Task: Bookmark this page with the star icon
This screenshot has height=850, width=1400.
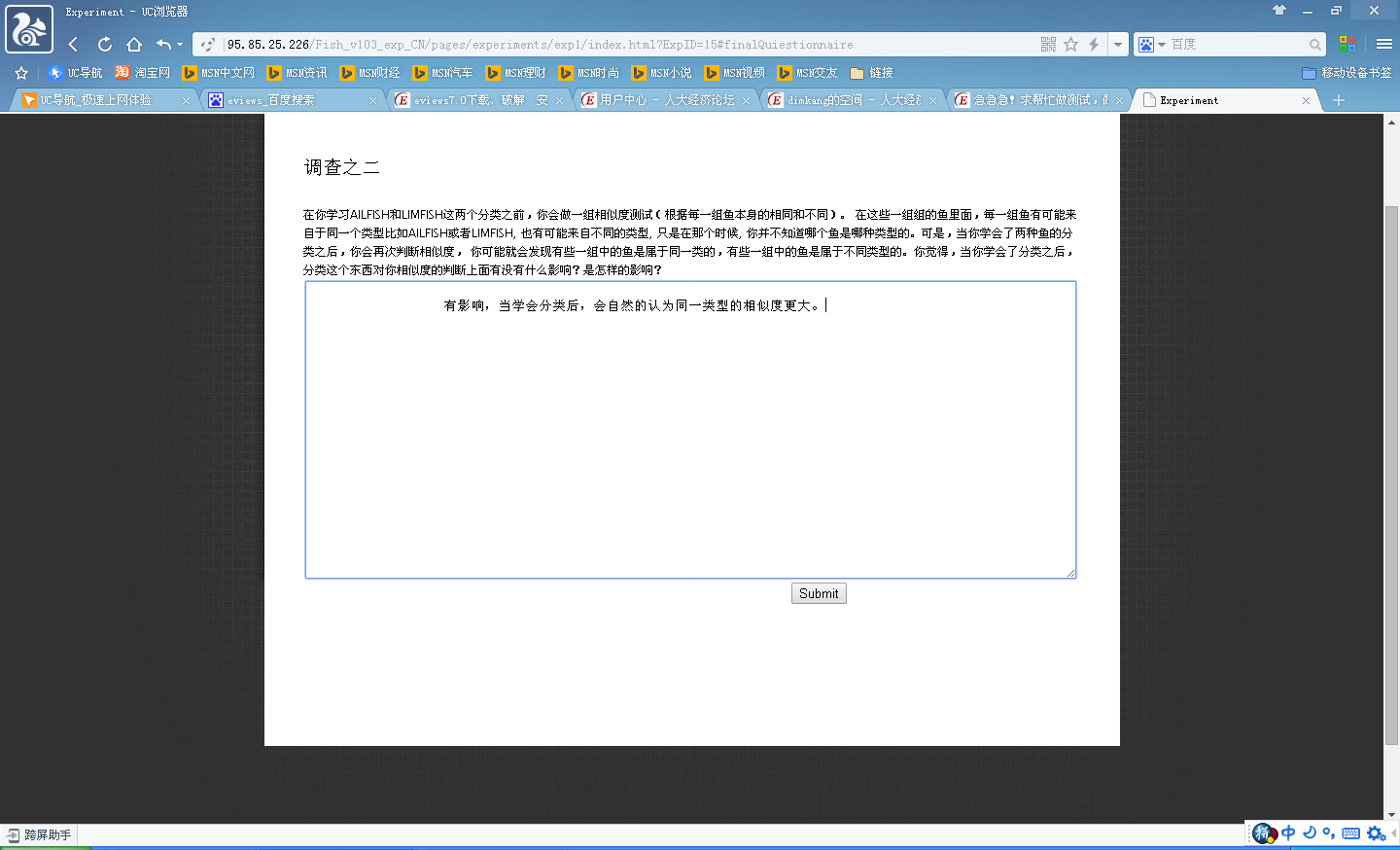Action: [x=1071, y=45]
